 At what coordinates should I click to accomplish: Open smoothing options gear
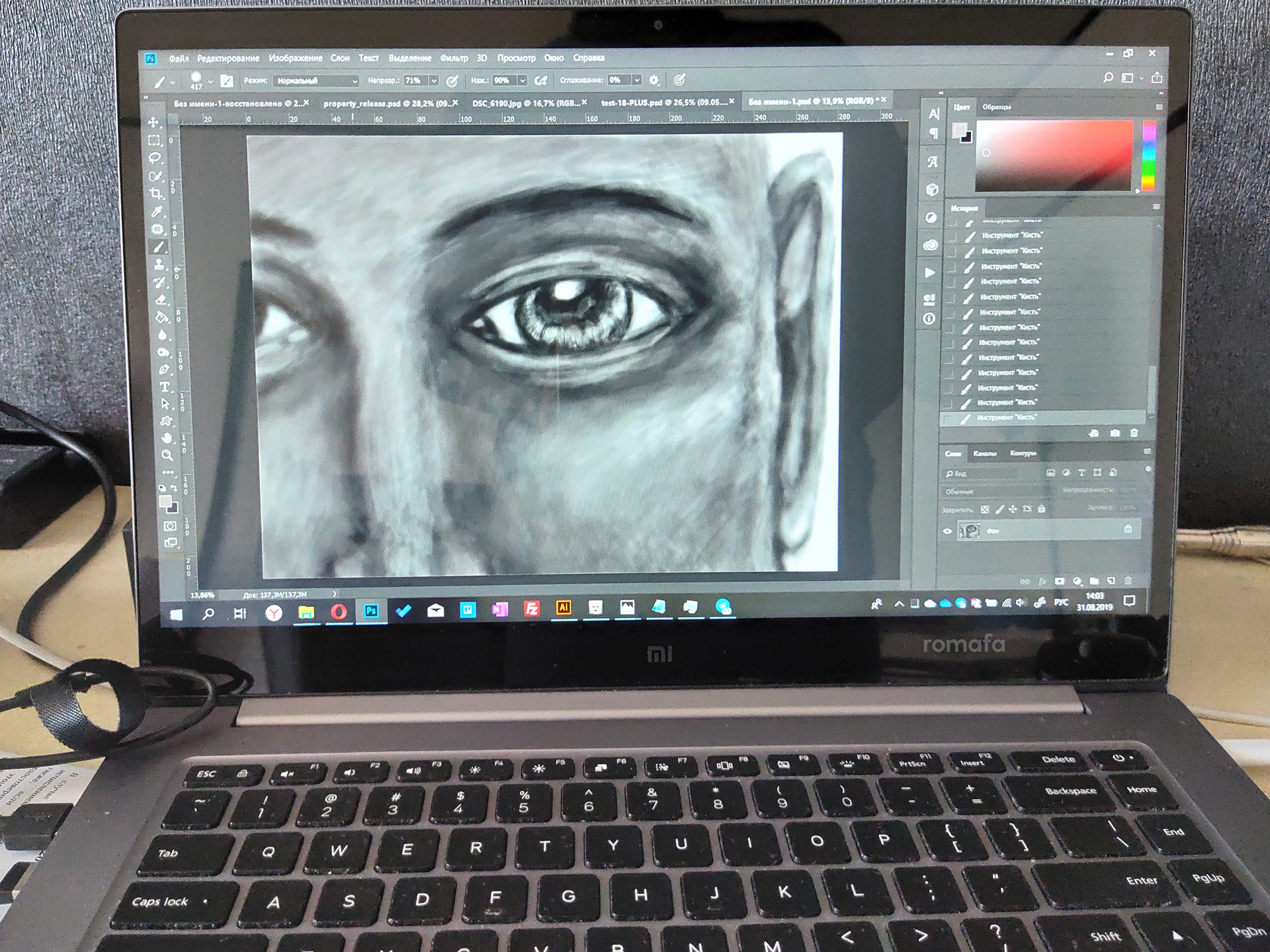click(654, 80)
